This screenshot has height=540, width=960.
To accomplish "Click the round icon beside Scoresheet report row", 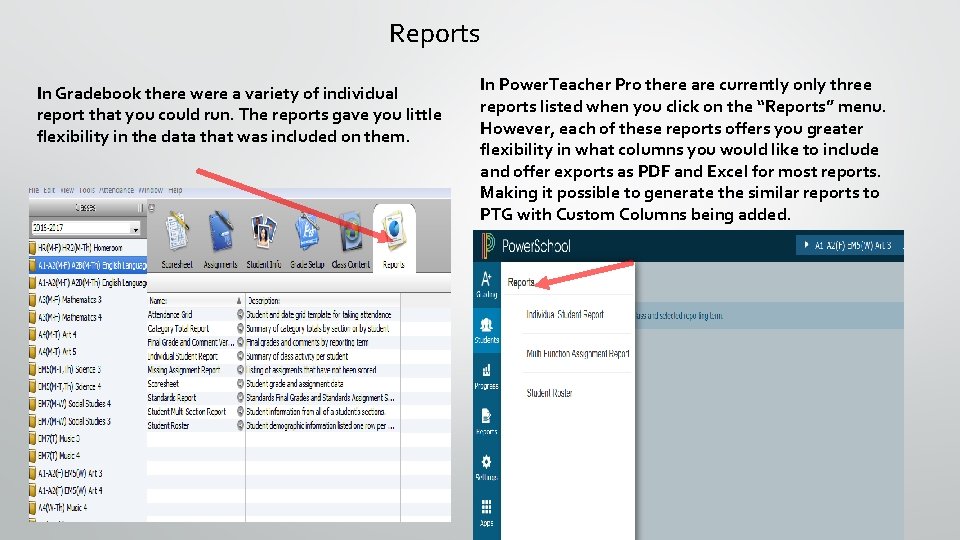I will click(240, 383).
